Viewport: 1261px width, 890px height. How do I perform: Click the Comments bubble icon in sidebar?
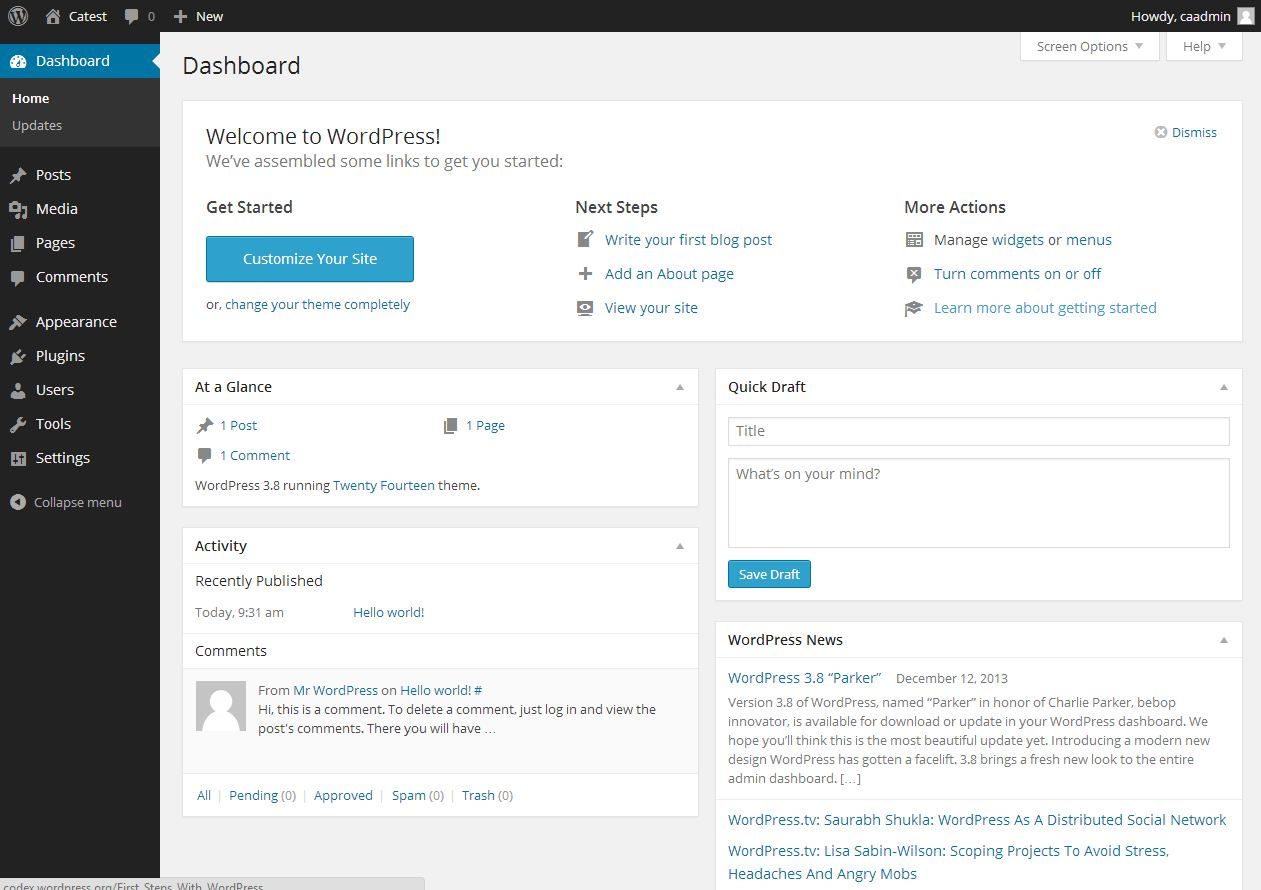18,277
